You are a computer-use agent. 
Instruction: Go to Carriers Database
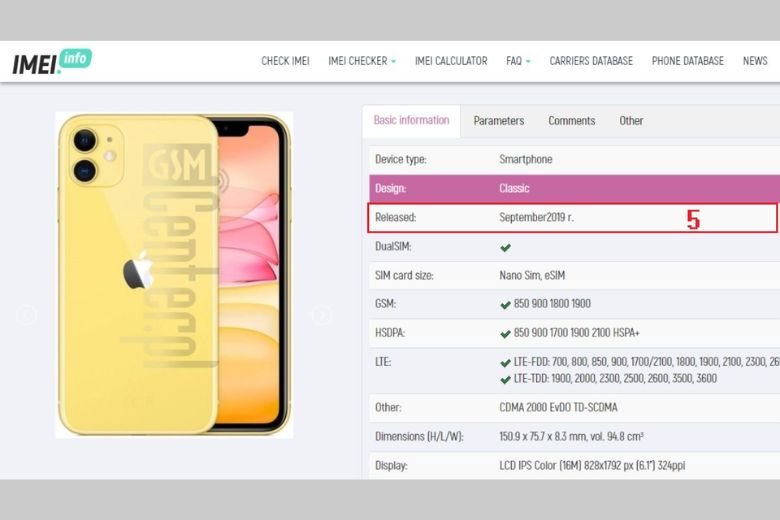pyautogui.click(x=591, y=61)
